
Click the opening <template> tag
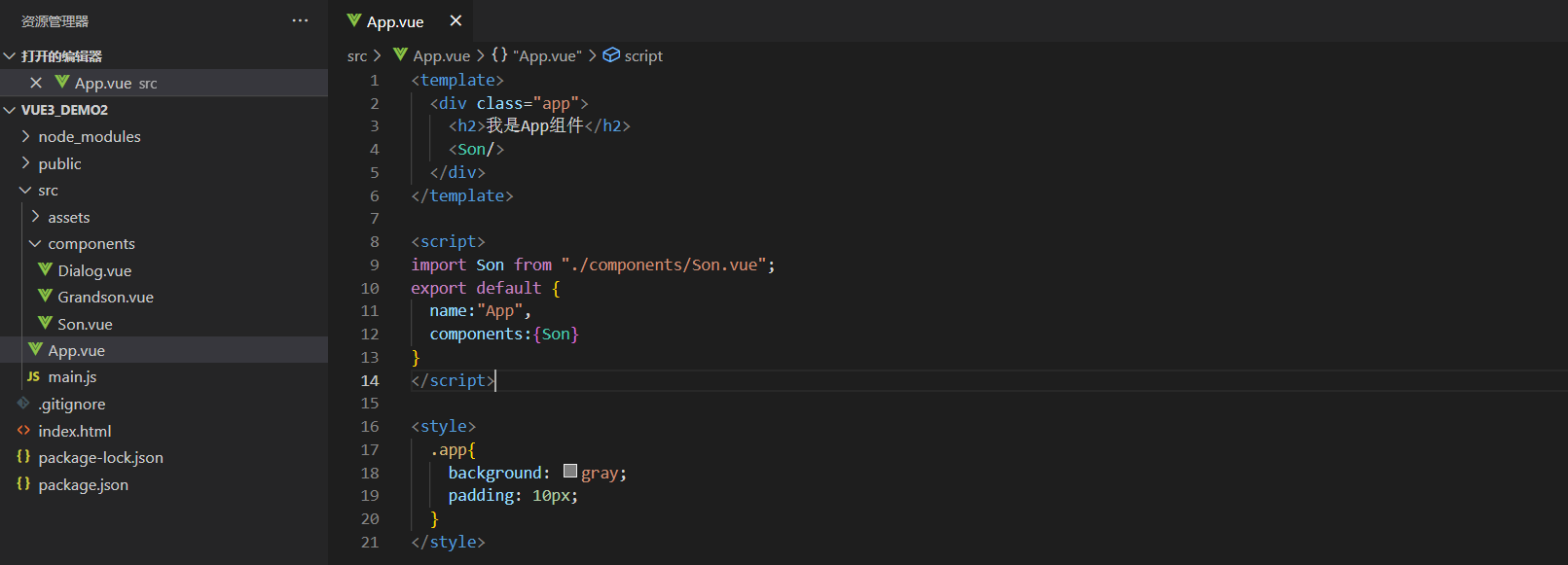[x=457, y=80]
